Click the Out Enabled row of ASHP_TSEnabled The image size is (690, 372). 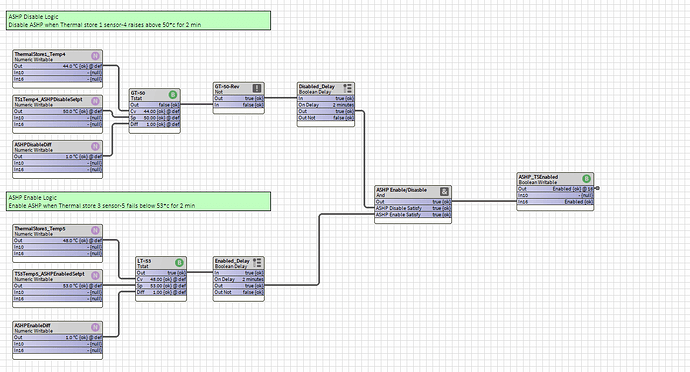click(x=555, y=188)
